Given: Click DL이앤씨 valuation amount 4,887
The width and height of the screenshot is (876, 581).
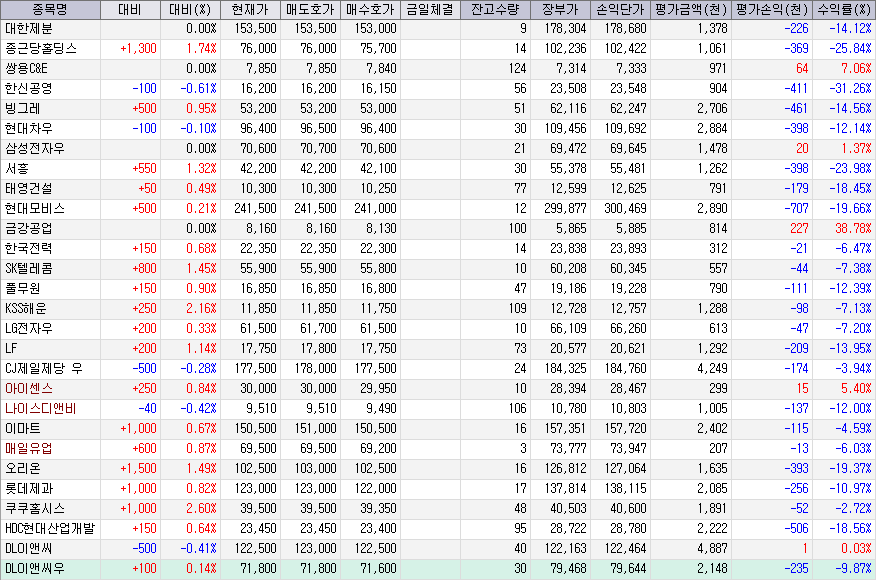Looking at the screenshot, I should (712, 549).
